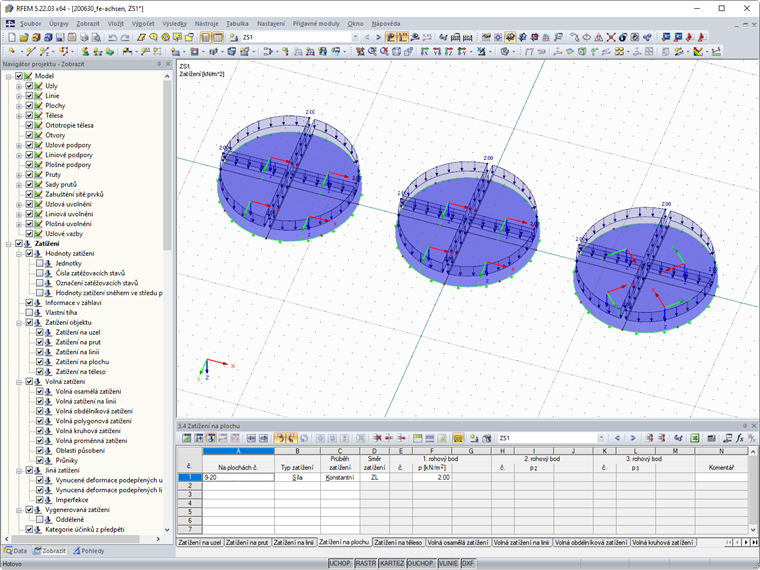
Task: Click the new node tool icon
Action: coord(12,51)
